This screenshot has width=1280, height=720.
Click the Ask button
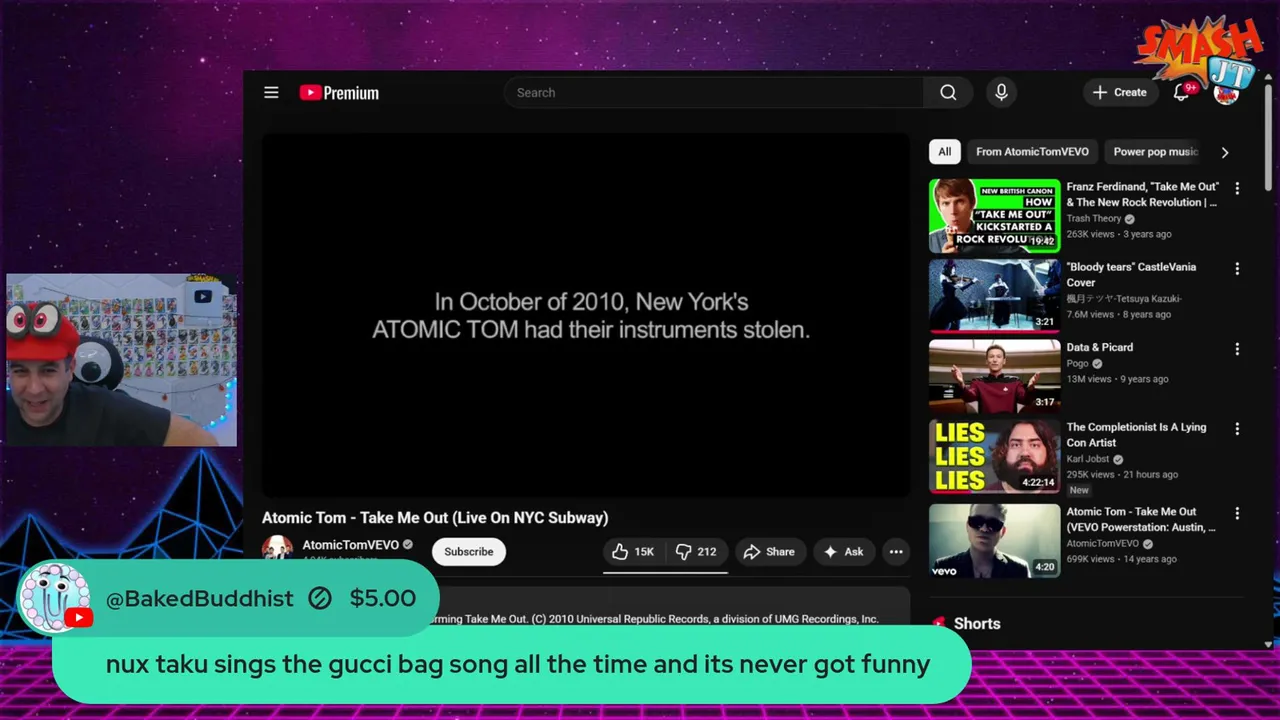point(843,552)
